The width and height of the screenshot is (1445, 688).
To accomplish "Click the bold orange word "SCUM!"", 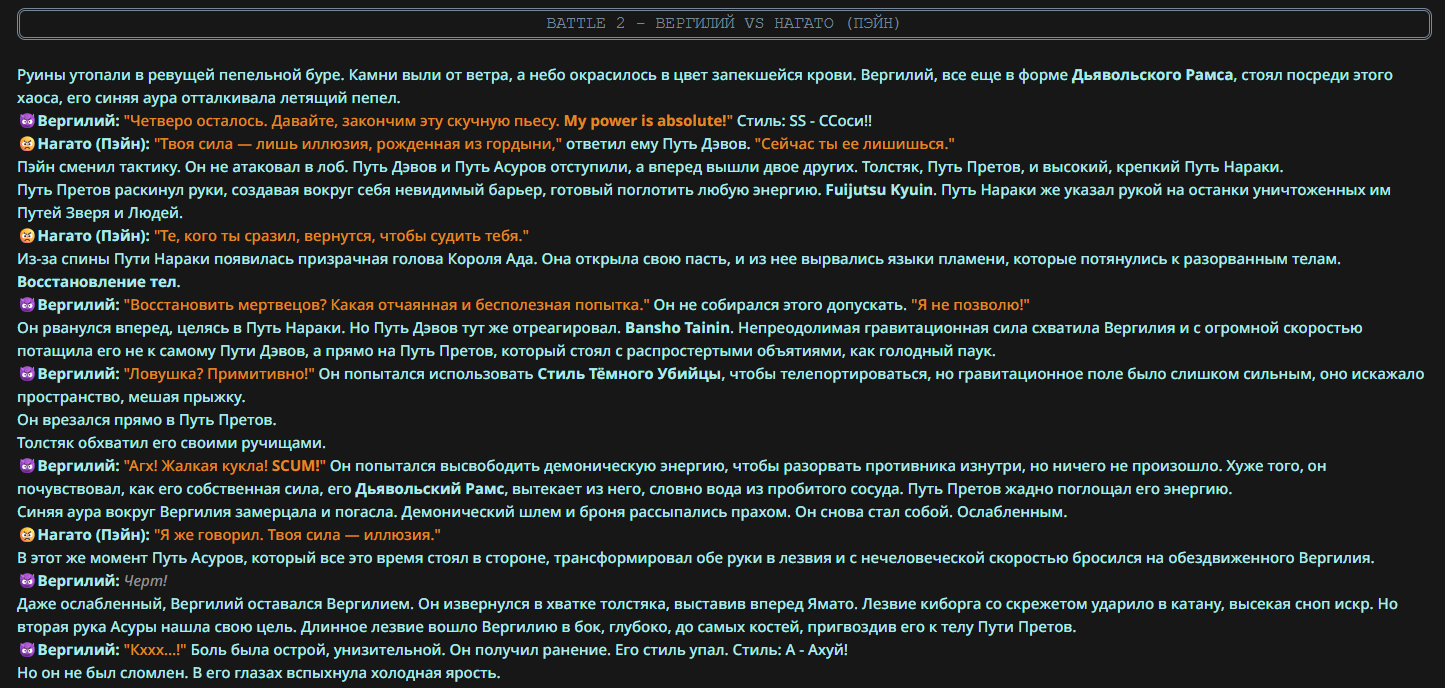I will pyautogui.click(x=299, y=466).
